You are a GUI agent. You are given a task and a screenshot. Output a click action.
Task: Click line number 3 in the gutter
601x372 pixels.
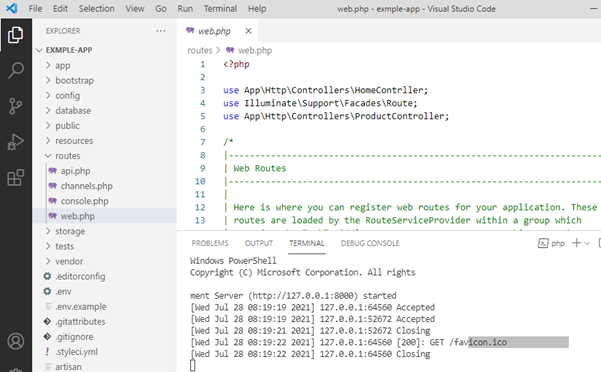click(202, 90)
